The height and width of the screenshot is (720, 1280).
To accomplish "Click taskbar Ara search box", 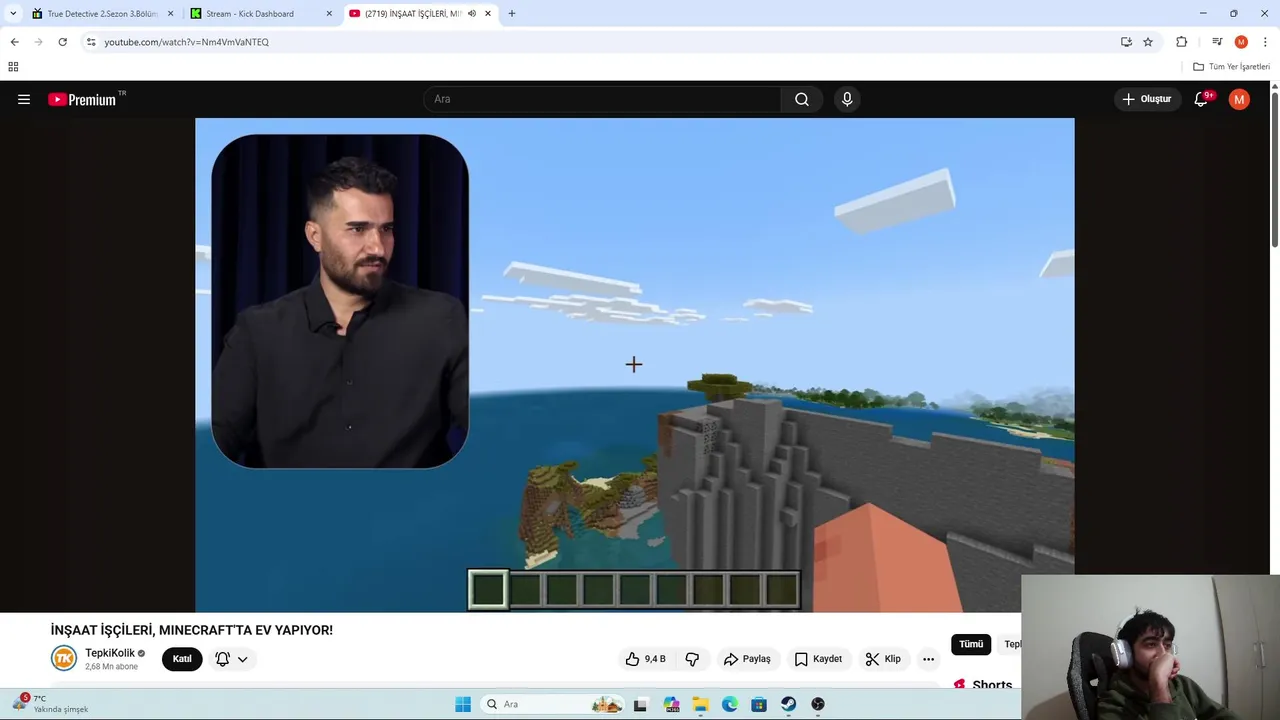I will 552,704.
